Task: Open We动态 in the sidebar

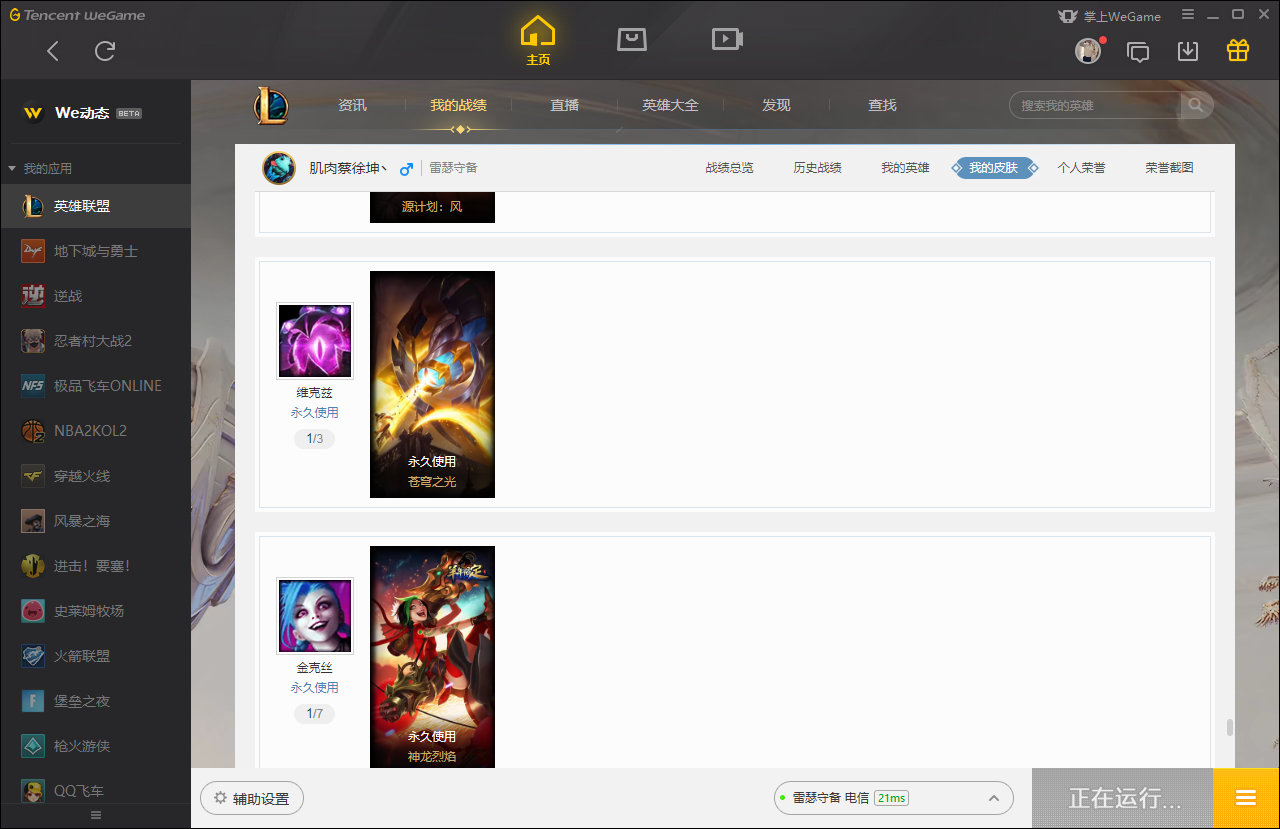Action: (x=82, y=113)
